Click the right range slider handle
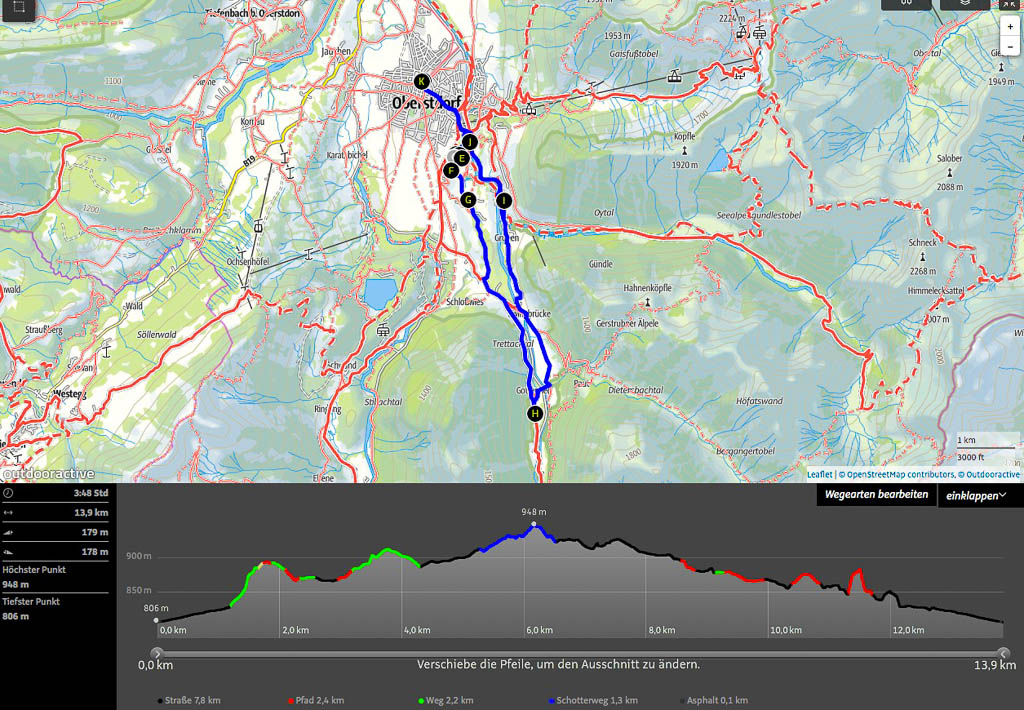Screen dimensions: 1024x710 coord(1001,653)
